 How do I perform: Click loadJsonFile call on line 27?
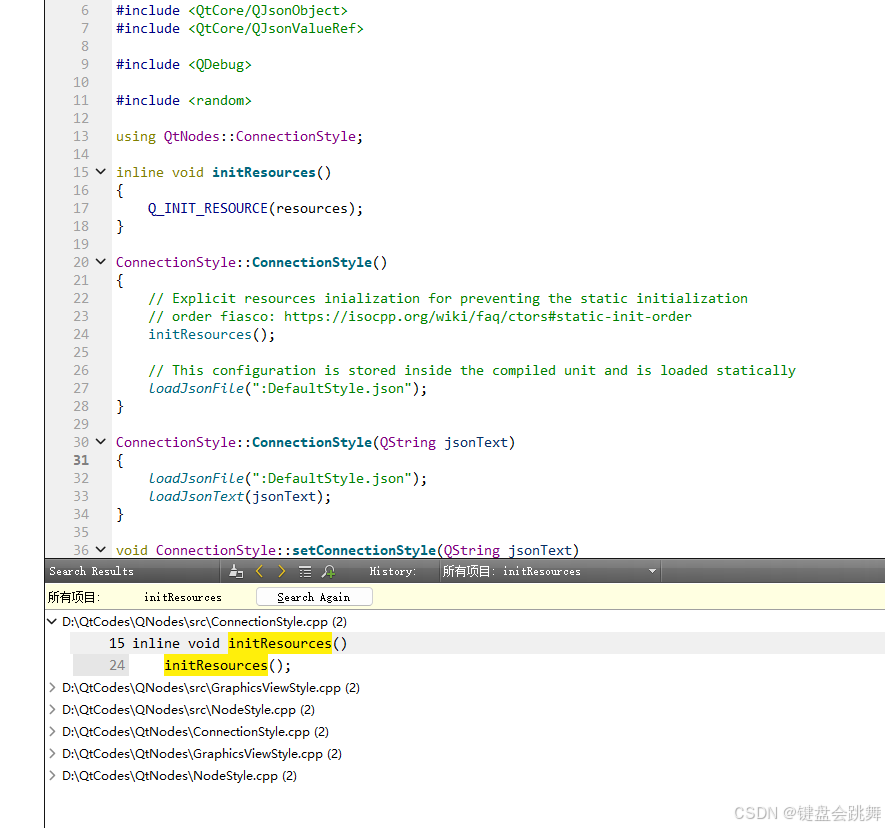(x=196, y=388)
